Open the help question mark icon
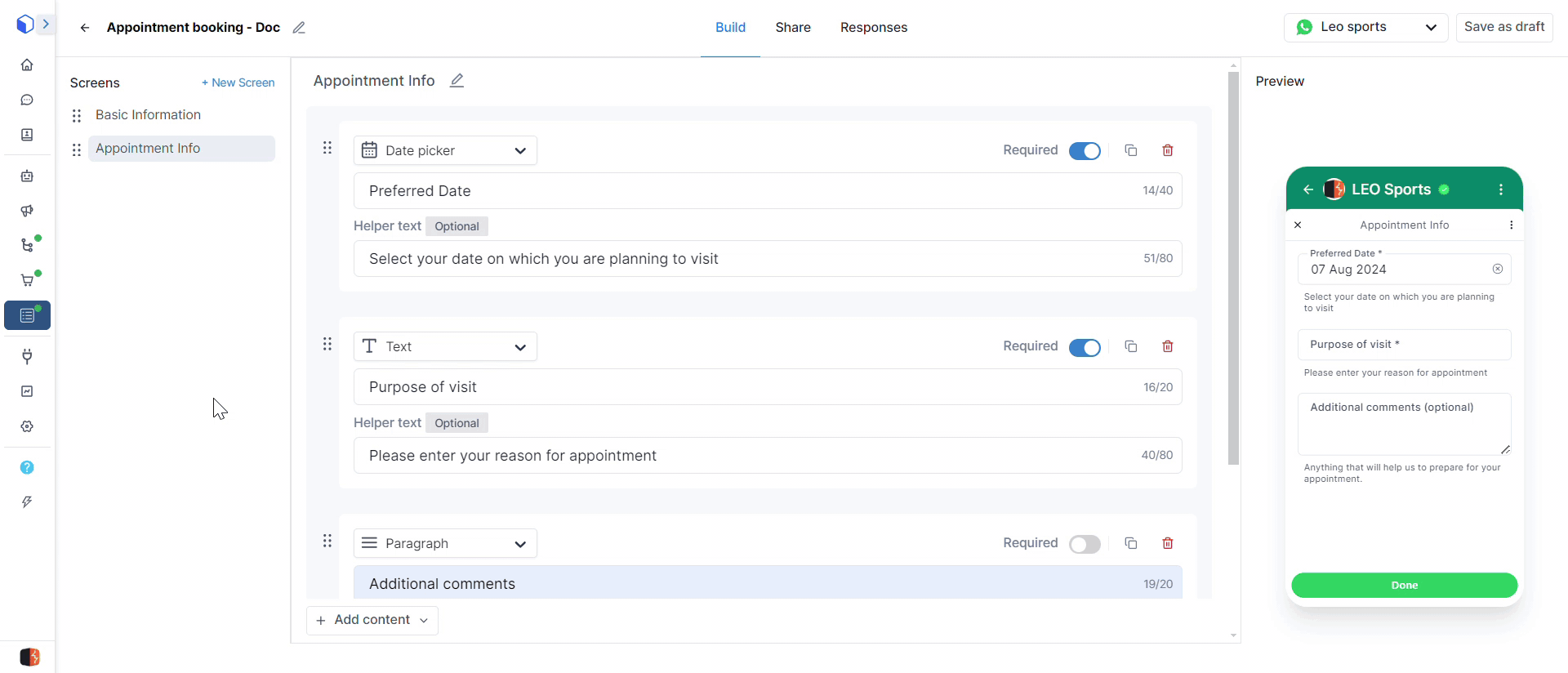1568x673 pixels. [27, 467]
